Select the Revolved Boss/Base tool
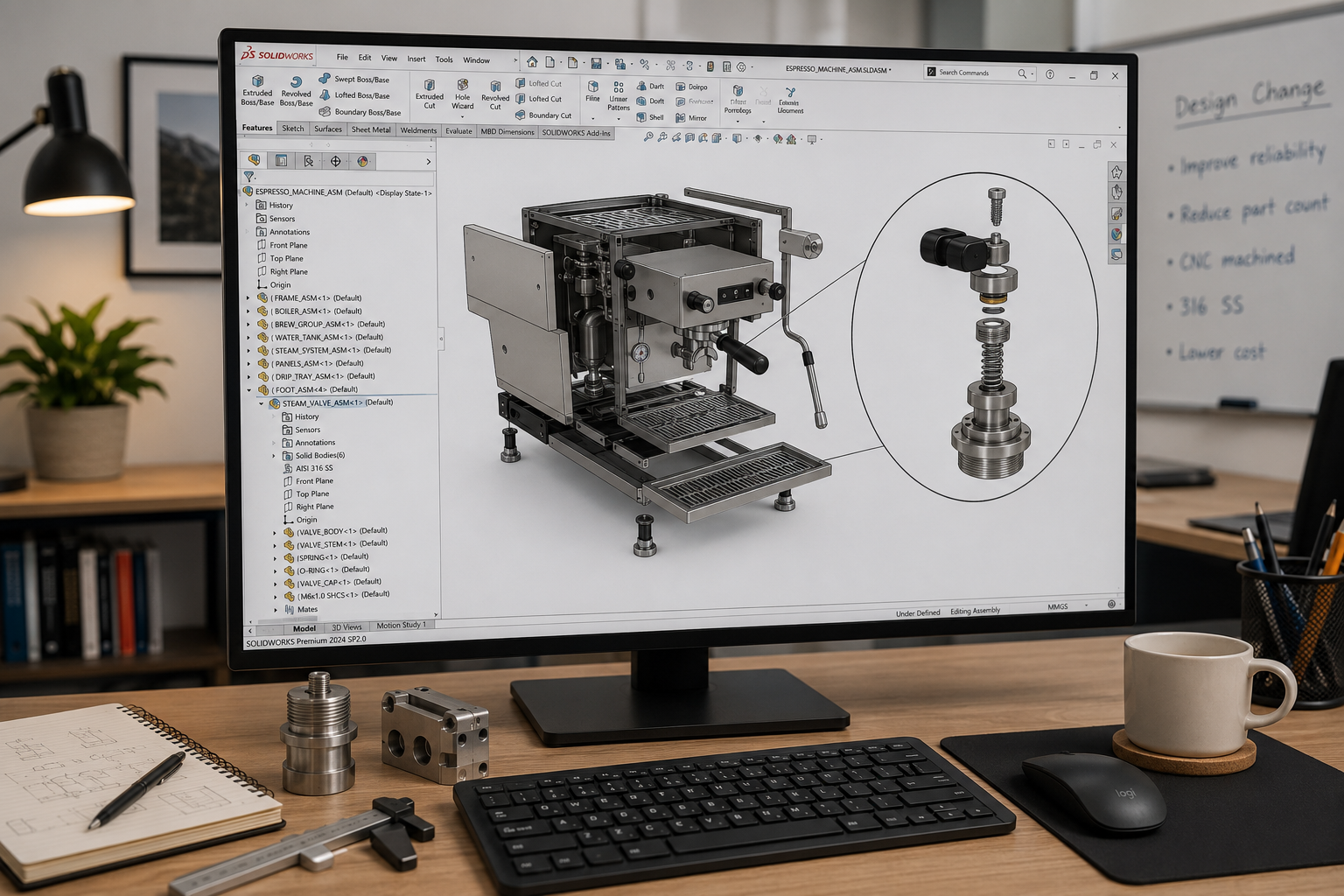1344x896 pixels. (296, 91)
